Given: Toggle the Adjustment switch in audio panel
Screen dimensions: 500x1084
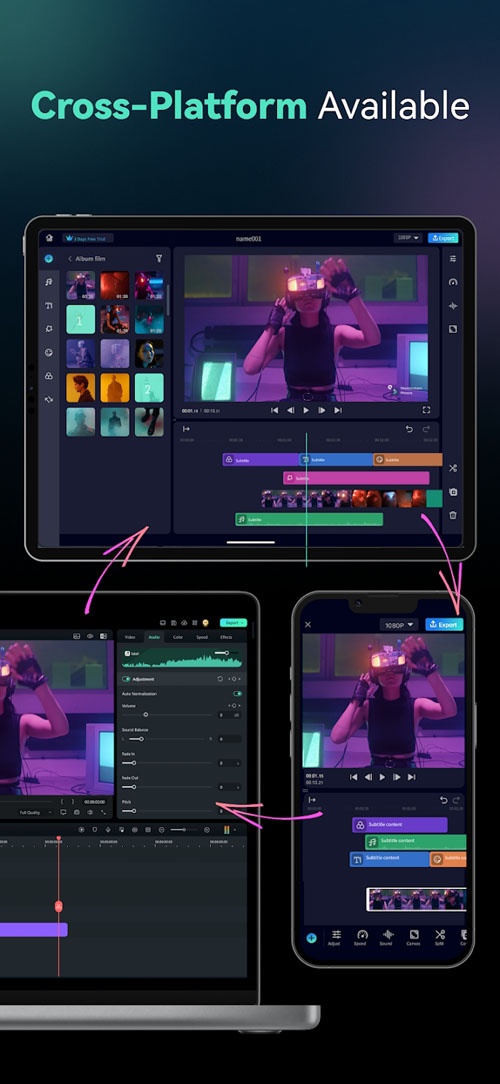Looking at the screenshot, I should pyautogui.click(x=127, y=679).
